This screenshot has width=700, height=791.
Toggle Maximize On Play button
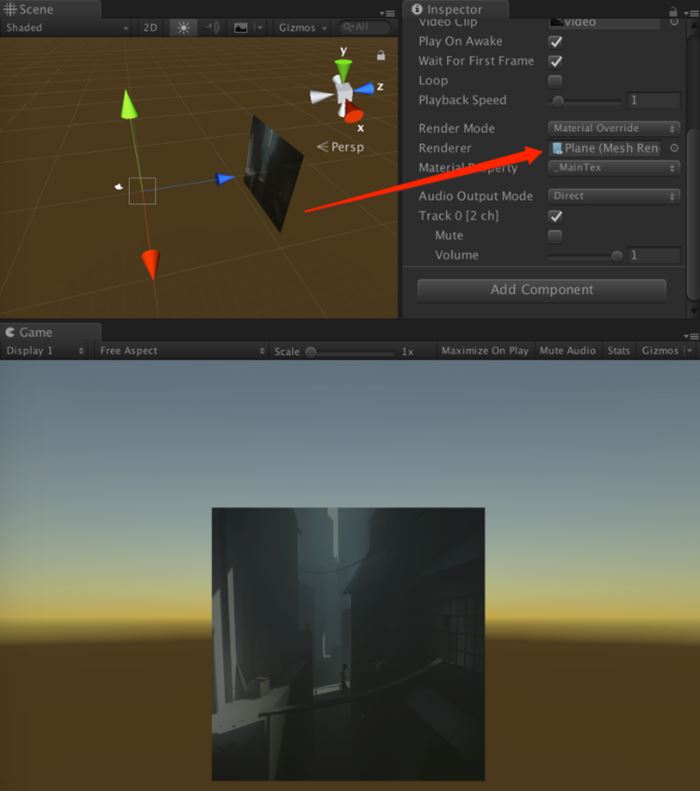pyautogui.click(x=485, y=351)
